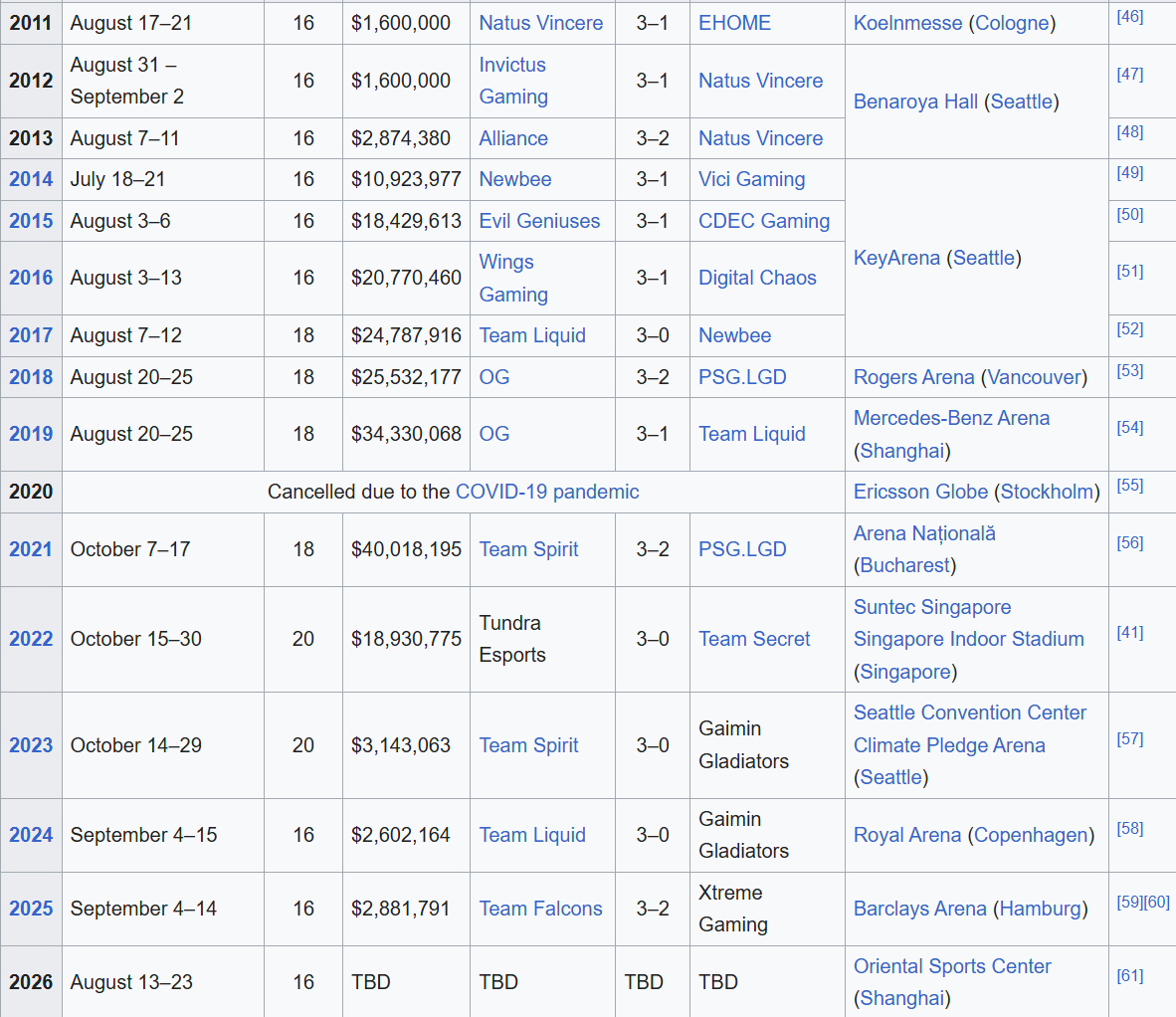1176x1017 pixels.
Task: Open the 2017 champion Team Liquid link
Action: tap(532, 335)
